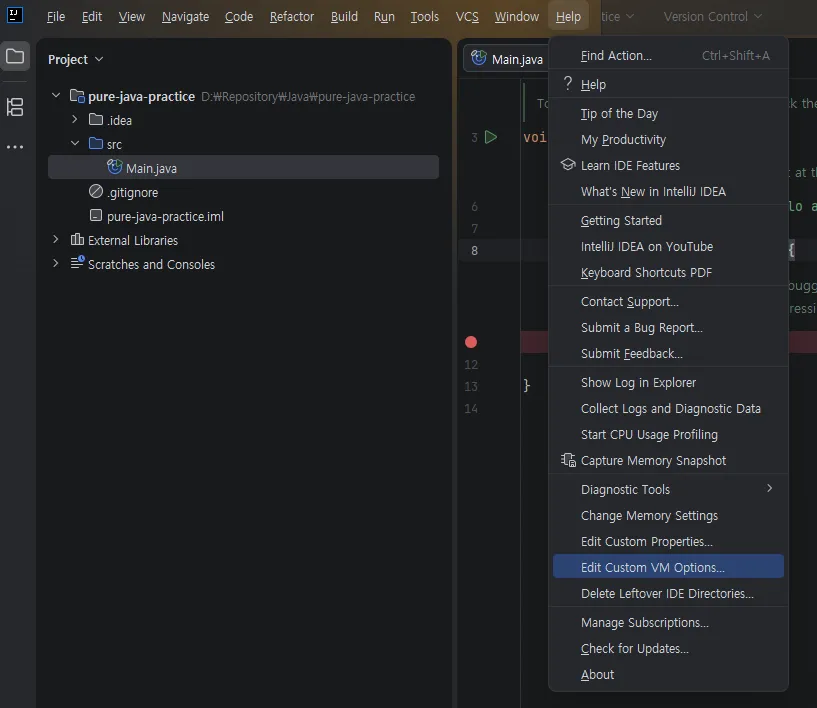Open the Run menu
This screenshot has height=708, width=817.
tap(384, 17)
